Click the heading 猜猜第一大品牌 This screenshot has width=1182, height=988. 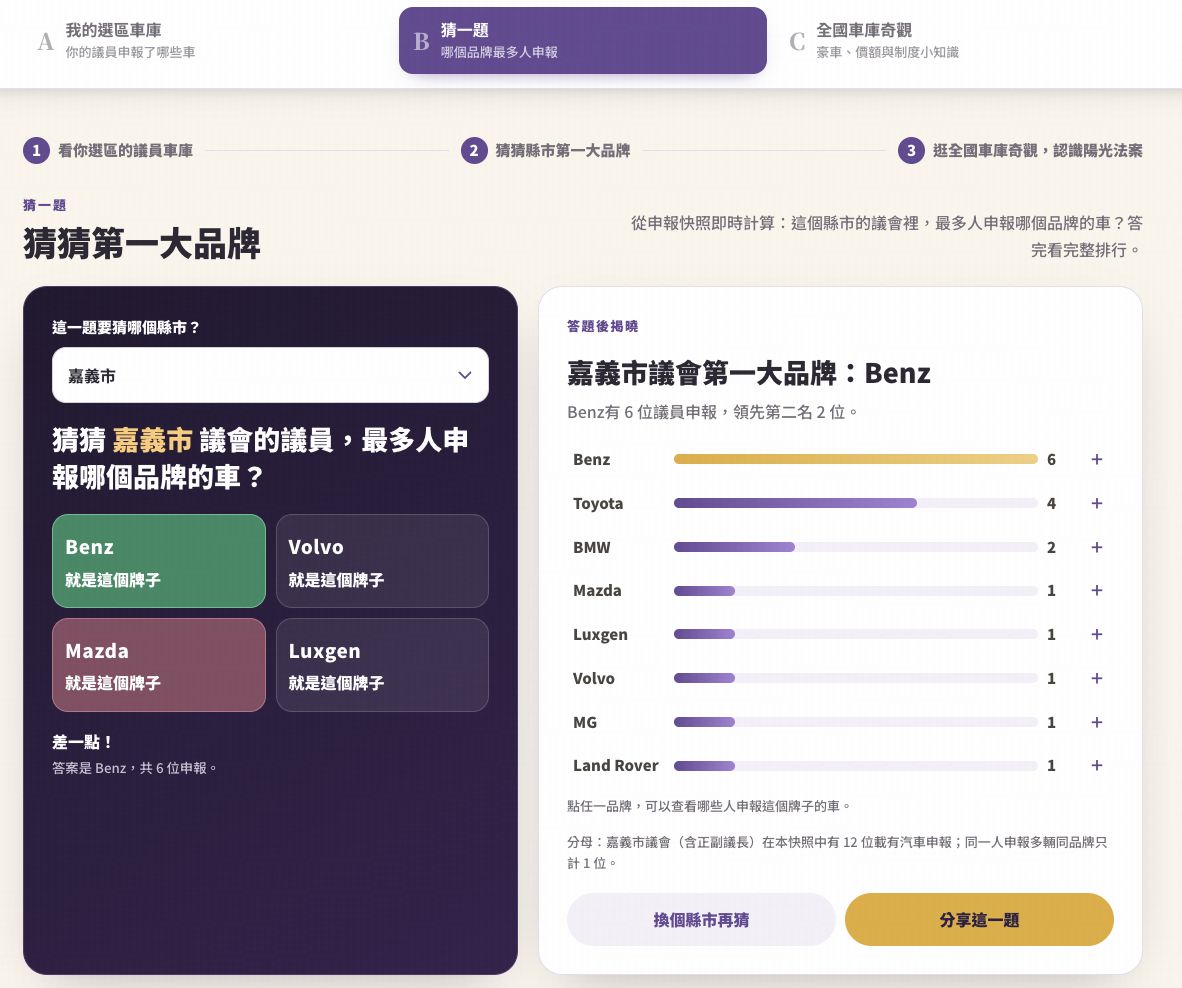[142, 243]
